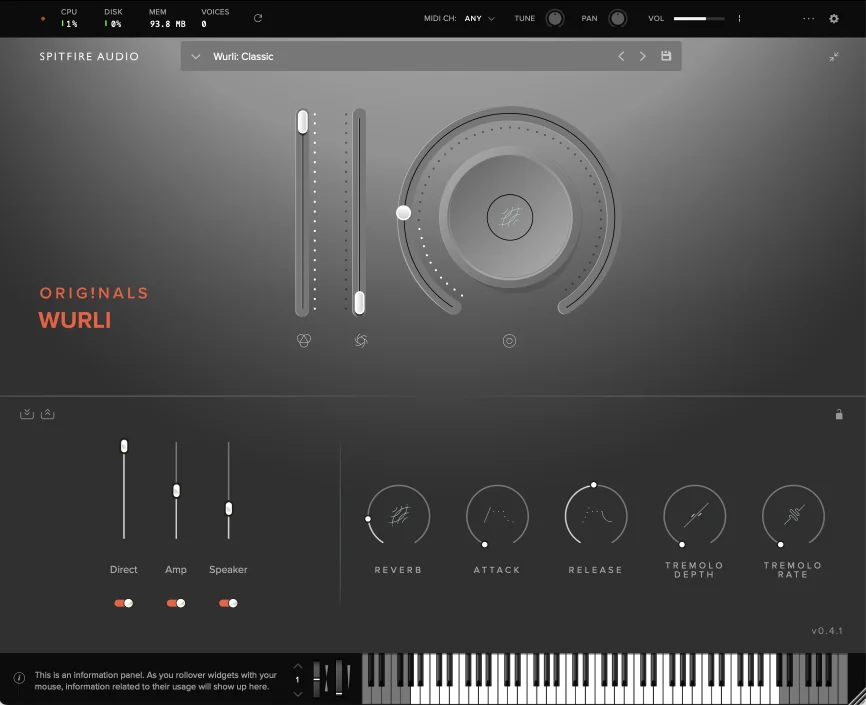The image size is (866, 705).
Task: Click the TREMOLO RATE knob
Action: pyautogui.click(x=793, y=516)
